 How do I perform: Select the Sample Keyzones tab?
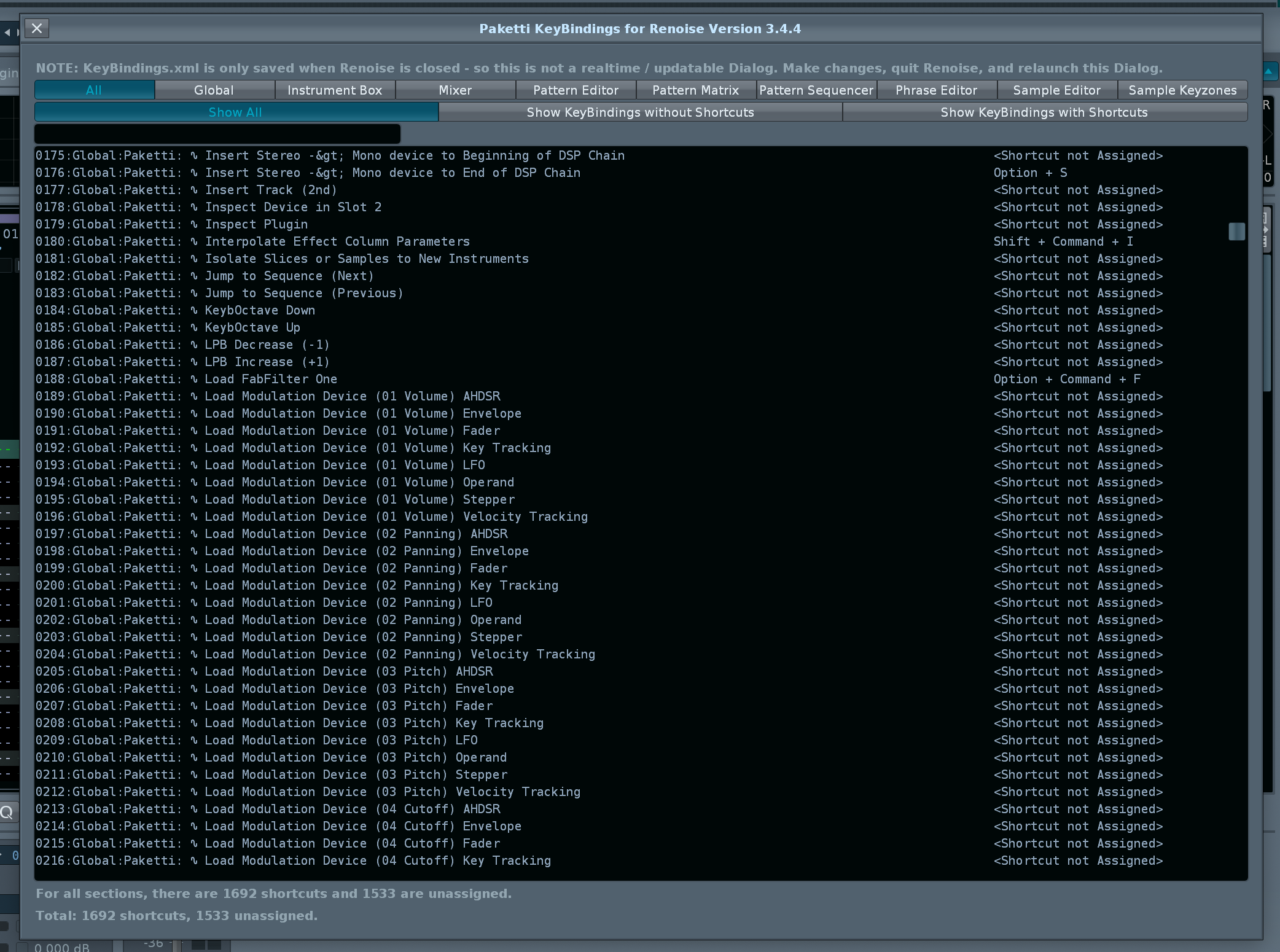tap(1182, 90)
